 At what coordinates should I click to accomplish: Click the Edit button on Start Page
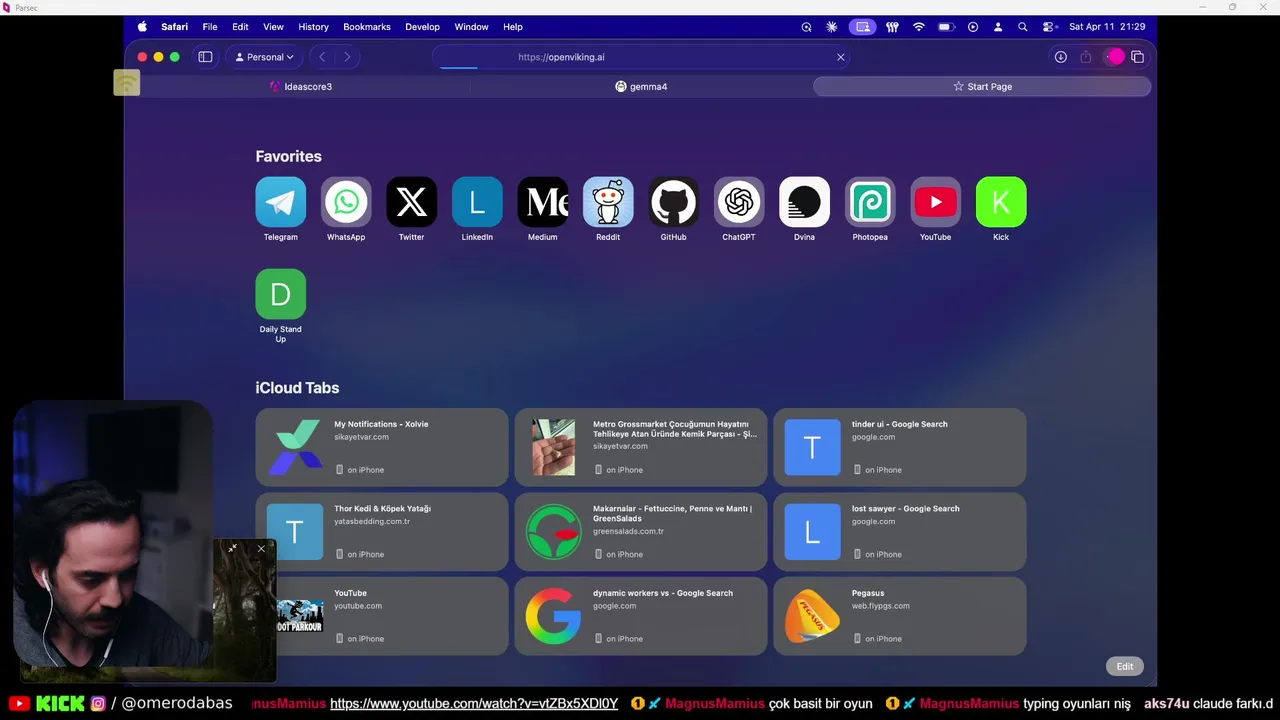pyautogui.click(x=1125, y=666)
